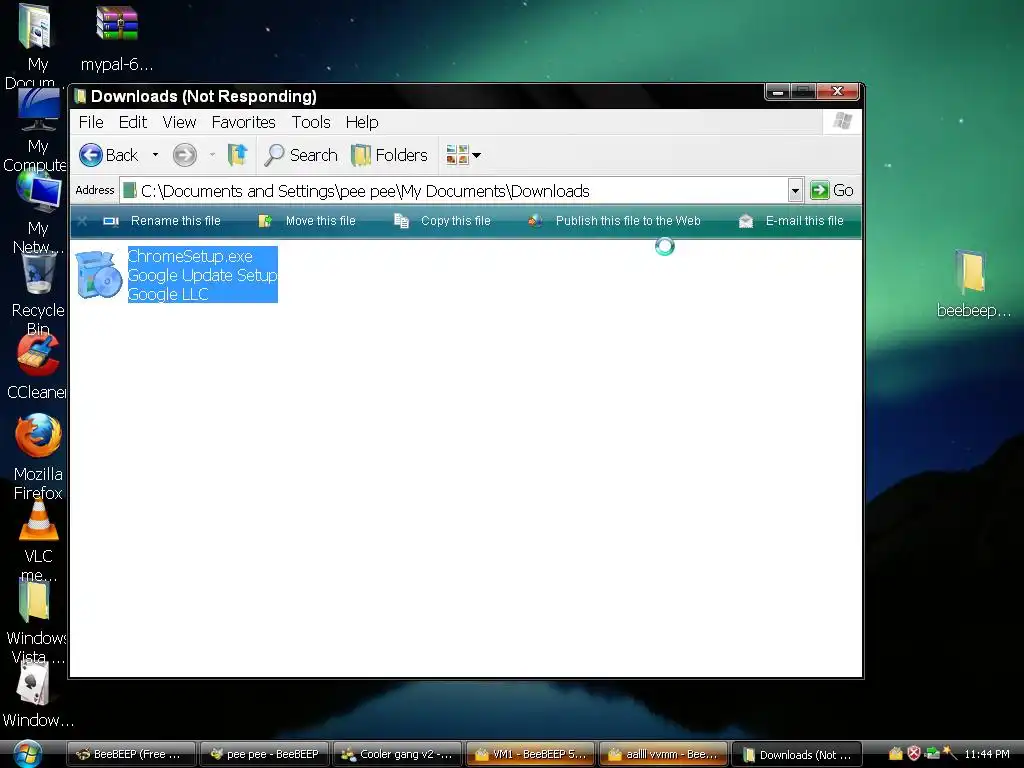
Task: Click E-mail this file
Action: coord(791,221)
